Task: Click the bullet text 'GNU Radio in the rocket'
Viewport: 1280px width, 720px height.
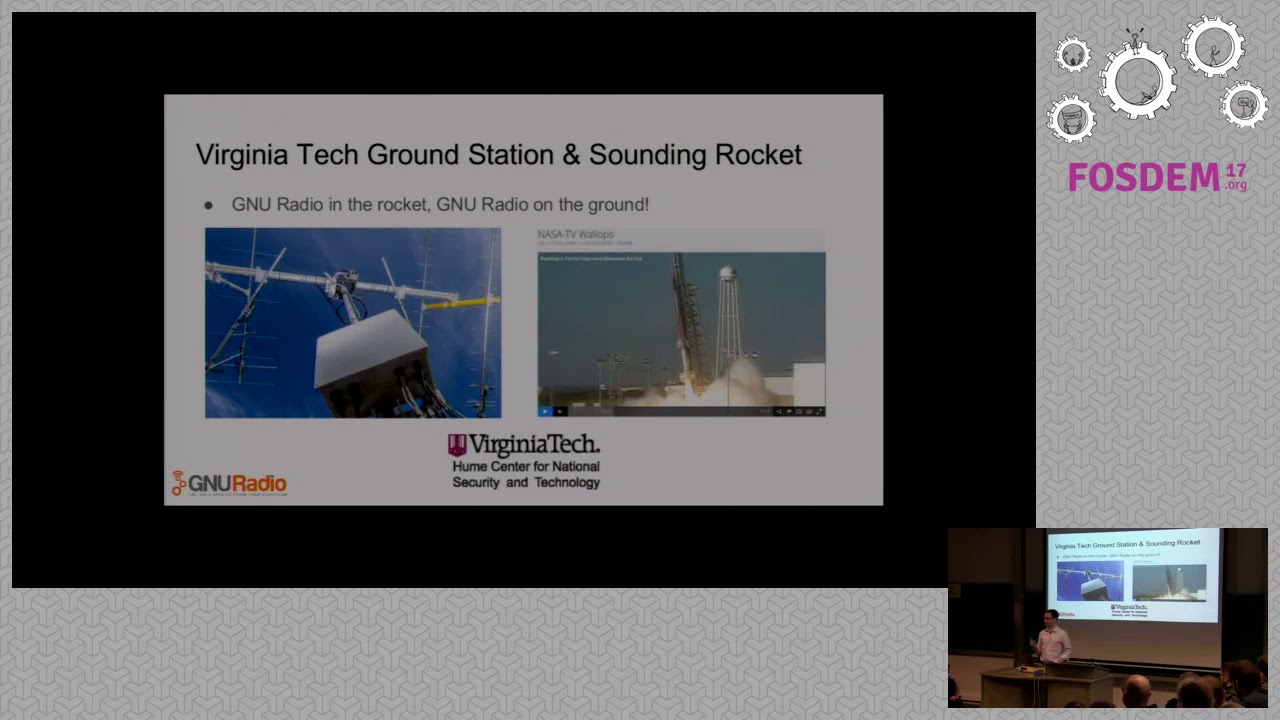Action: pos(330,204)
